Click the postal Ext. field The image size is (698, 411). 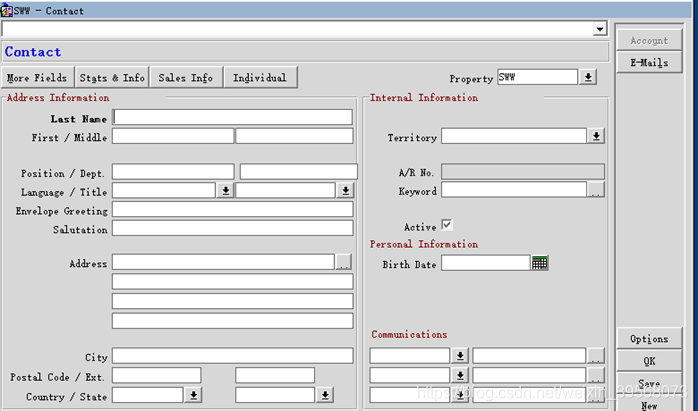tap(275, 375)
